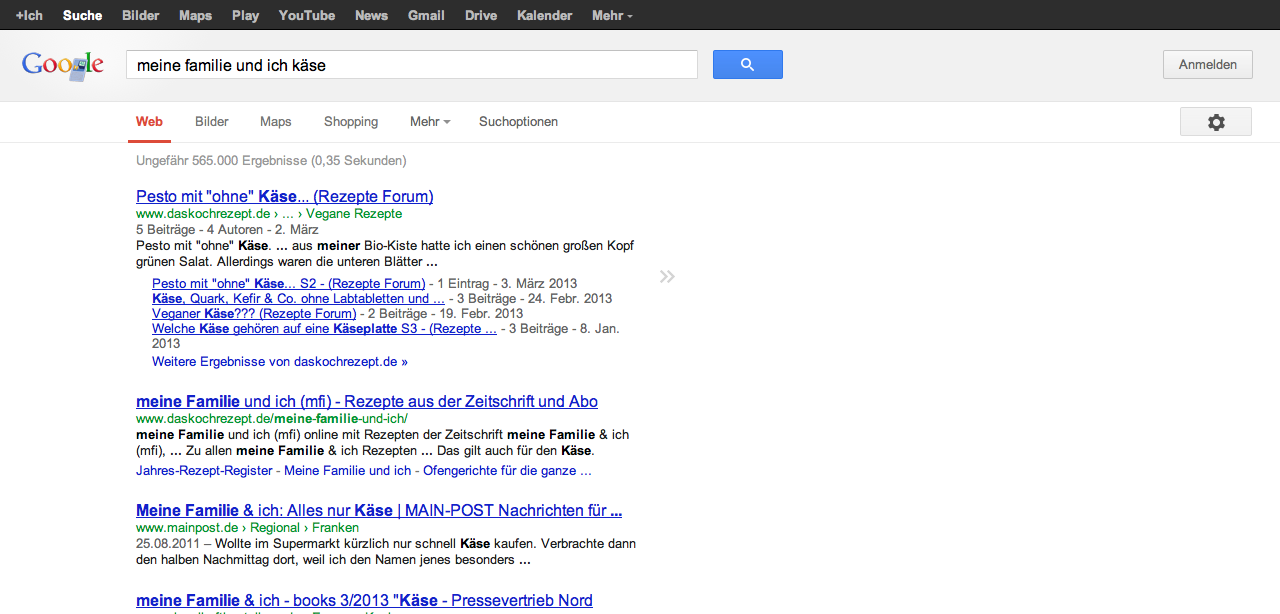Open Gmail from the top navigation bar
Screen dimensions: 1280x614
(426, 16)
